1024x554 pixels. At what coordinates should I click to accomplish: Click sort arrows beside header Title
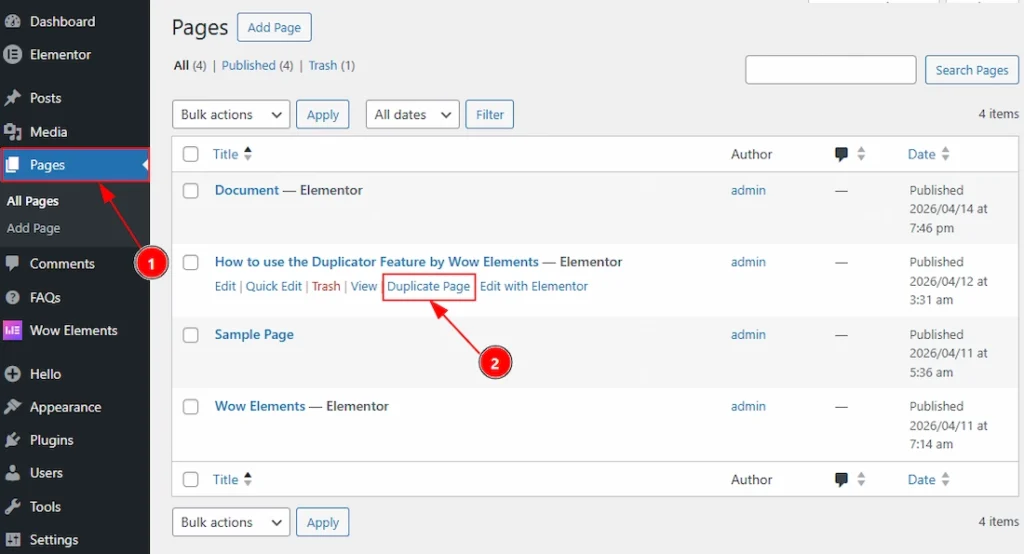248,154
